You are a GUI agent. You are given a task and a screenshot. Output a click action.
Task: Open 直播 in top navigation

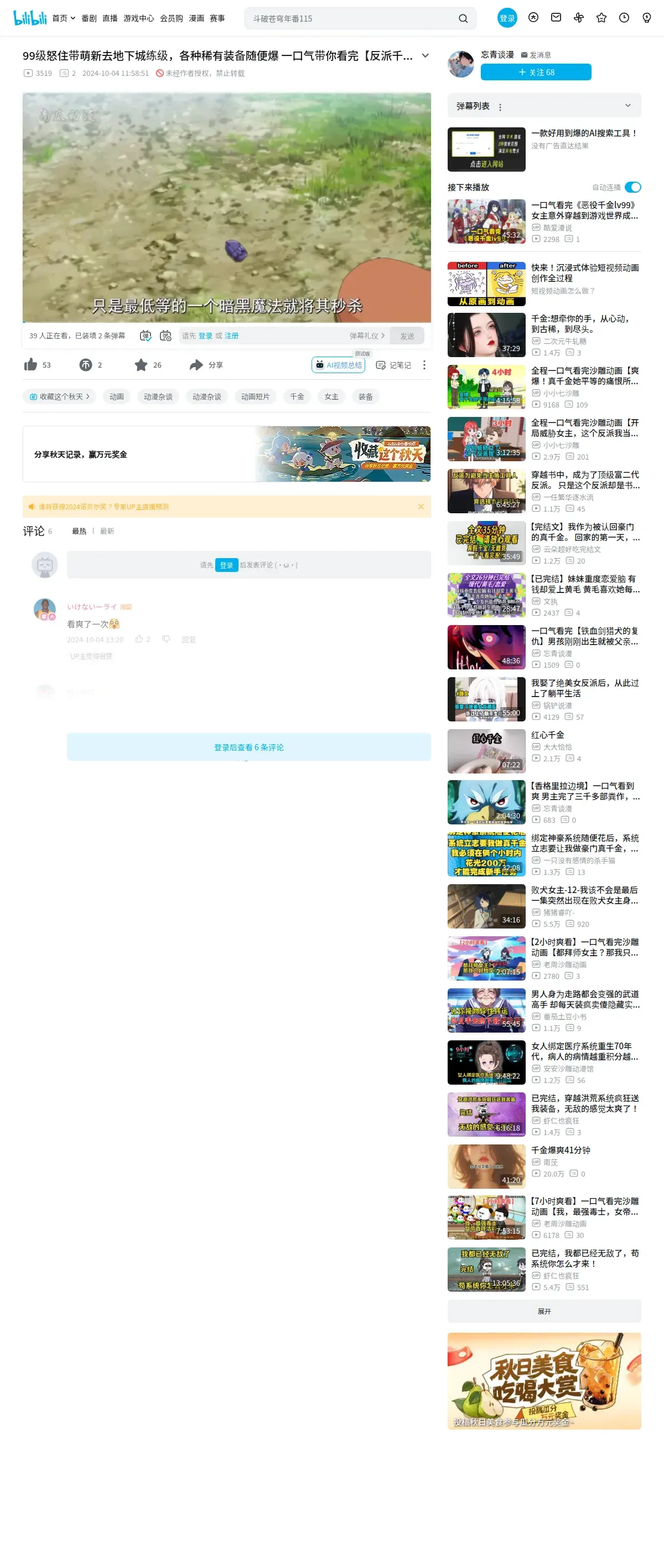[x=110, y=18]
